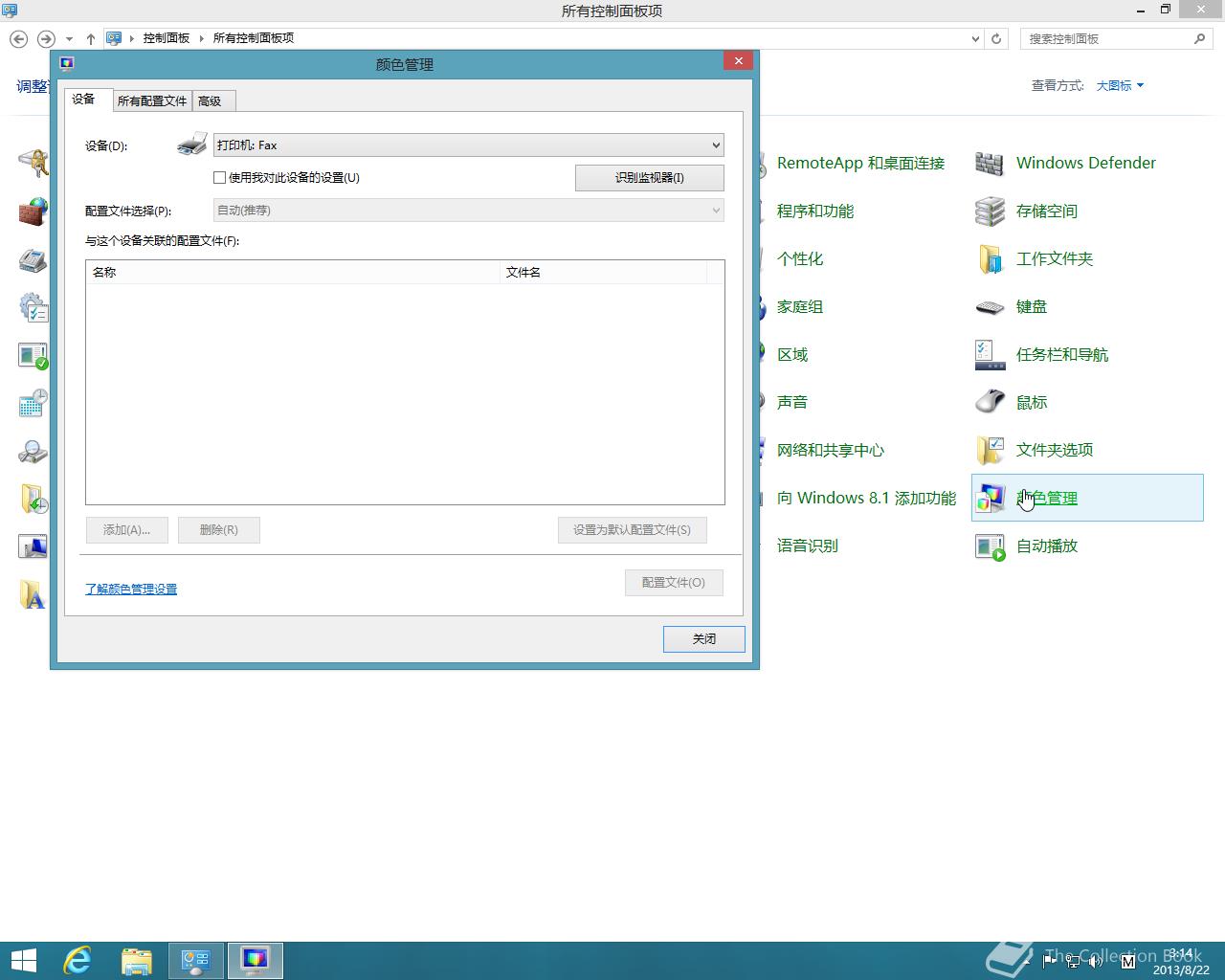Open 语音识别
Screen dimensions: 1225x980
[808, 546]
